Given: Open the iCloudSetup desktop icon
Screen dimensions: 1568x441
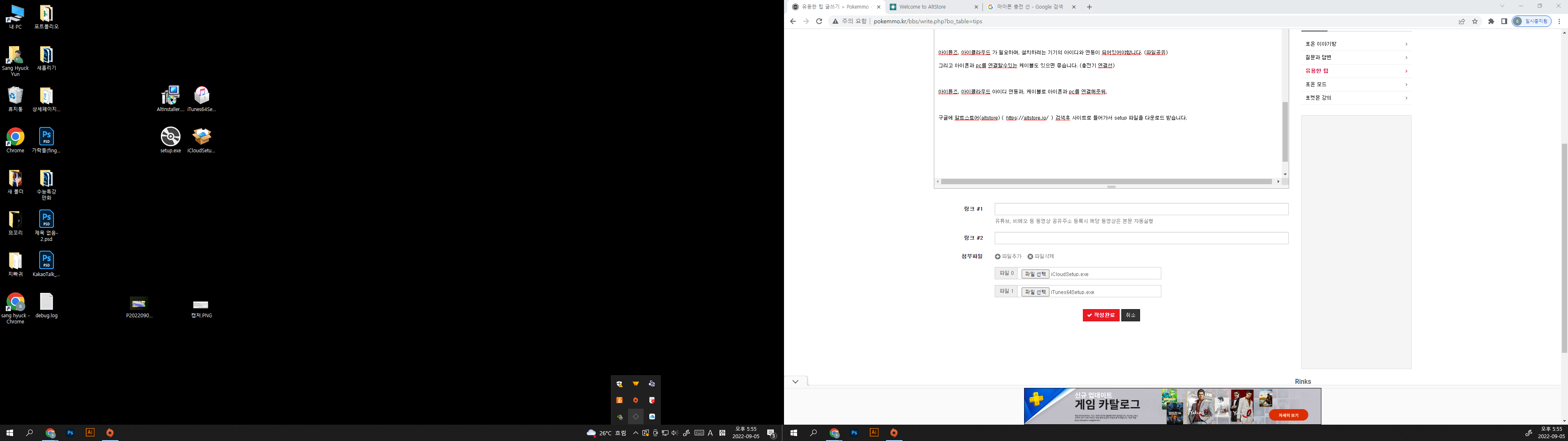Looking at the screenshot, I should click(x=201, y=136).
